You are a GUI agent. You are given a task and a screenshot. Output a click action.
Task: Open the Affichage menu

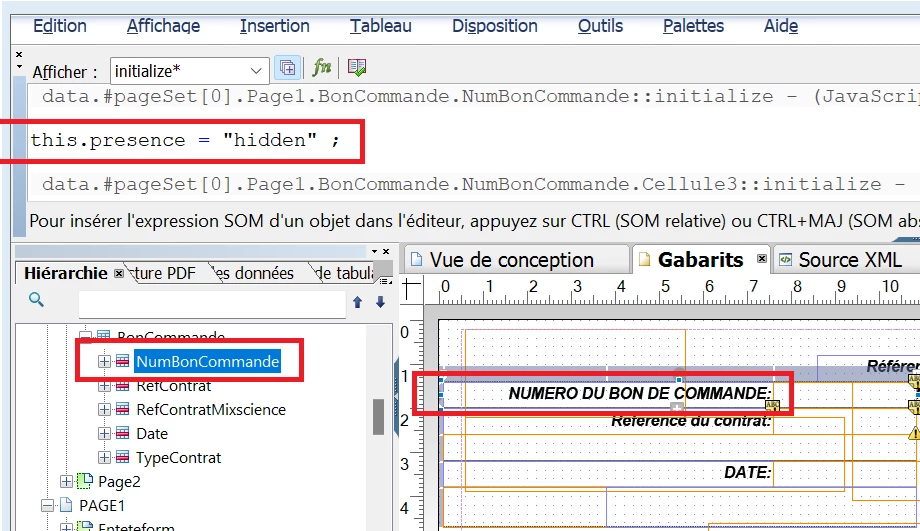pos(163,26)
